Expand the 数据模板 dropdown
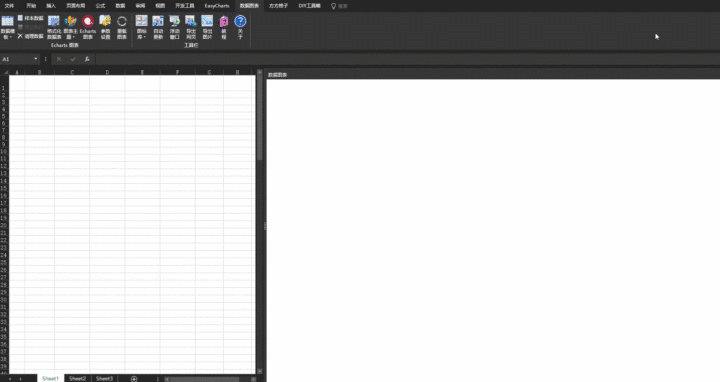This screenshot has height=382, width=720. point(7,27)
